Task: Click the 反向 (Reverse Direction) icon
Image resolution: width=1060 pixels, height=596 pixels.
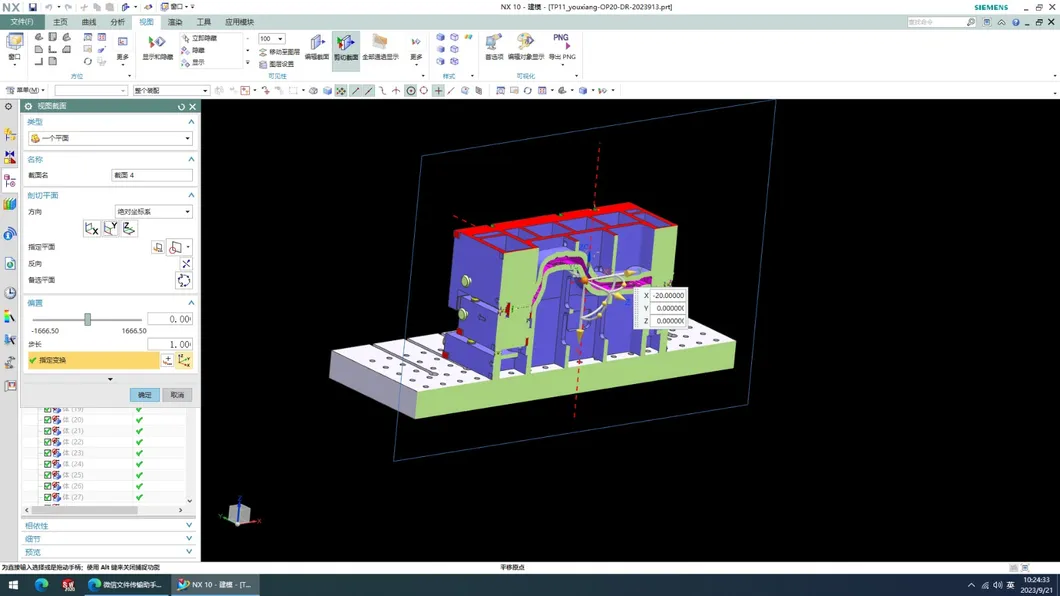Action: coord(185,264)
